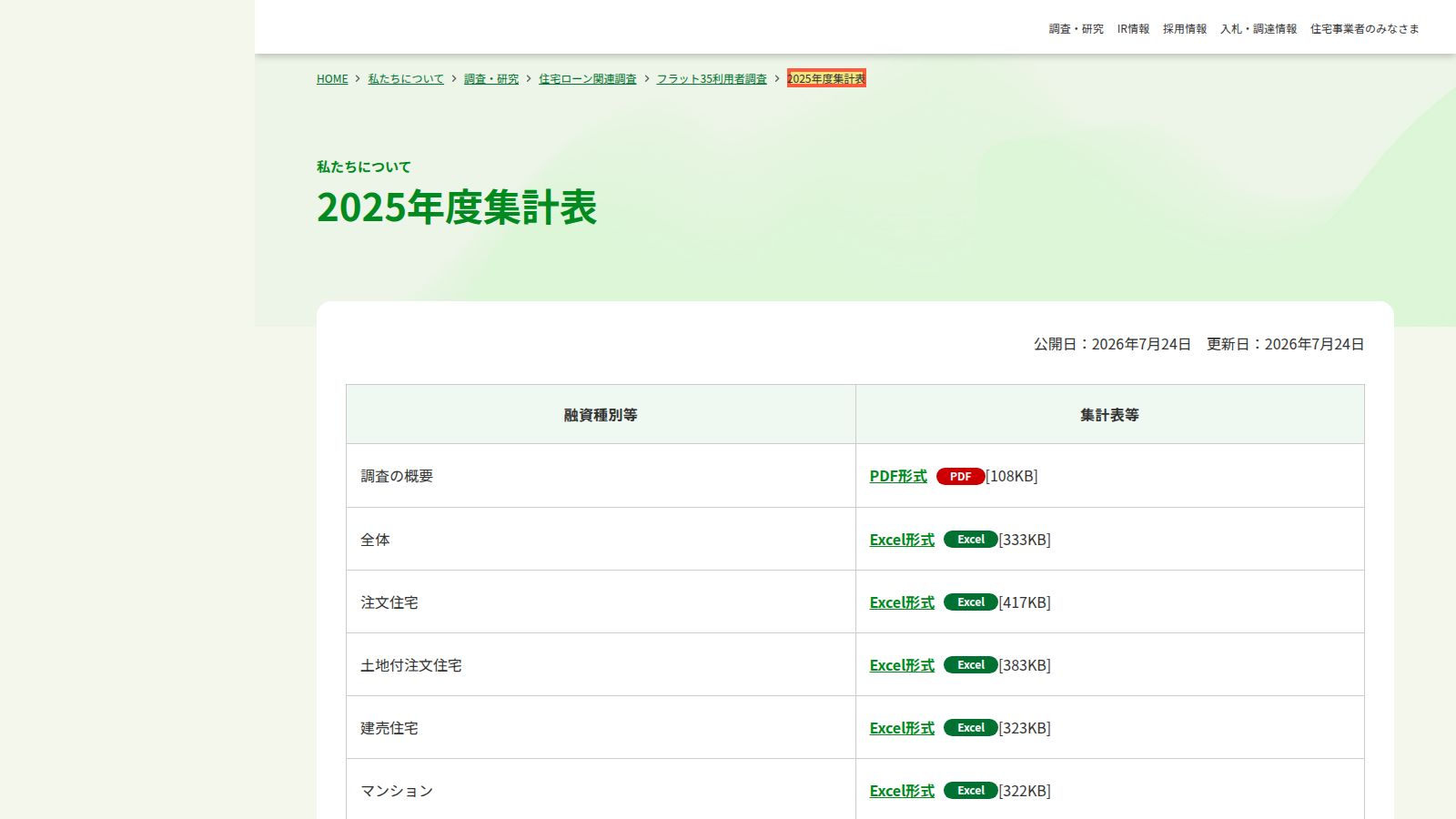Click the 集計表等 column header
Image resolution: width=1456 pixels, height=819 pixels.
tap(1110, 415)
